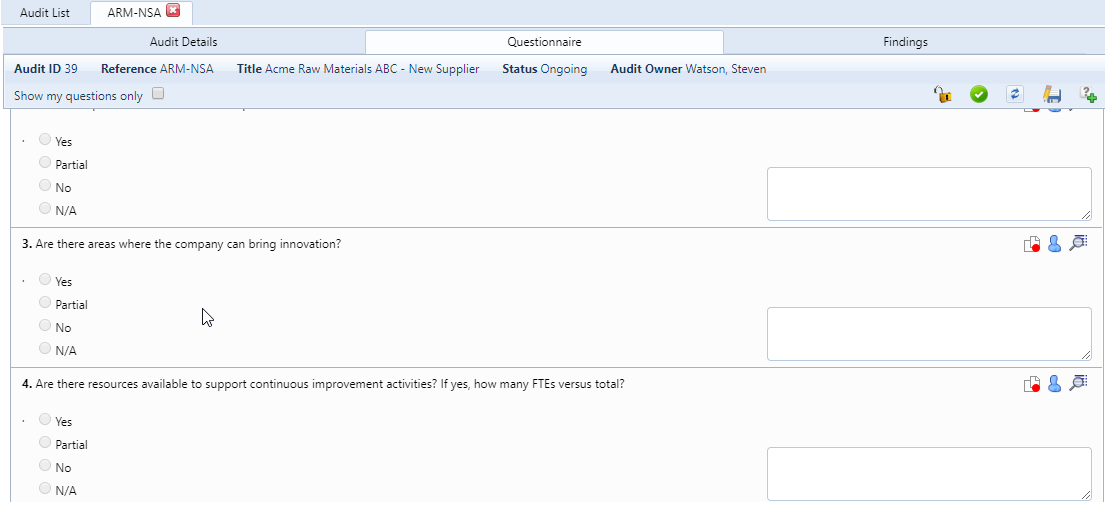
Task: Click the blue refresh arrows icon
Action: click(1015, 94)
